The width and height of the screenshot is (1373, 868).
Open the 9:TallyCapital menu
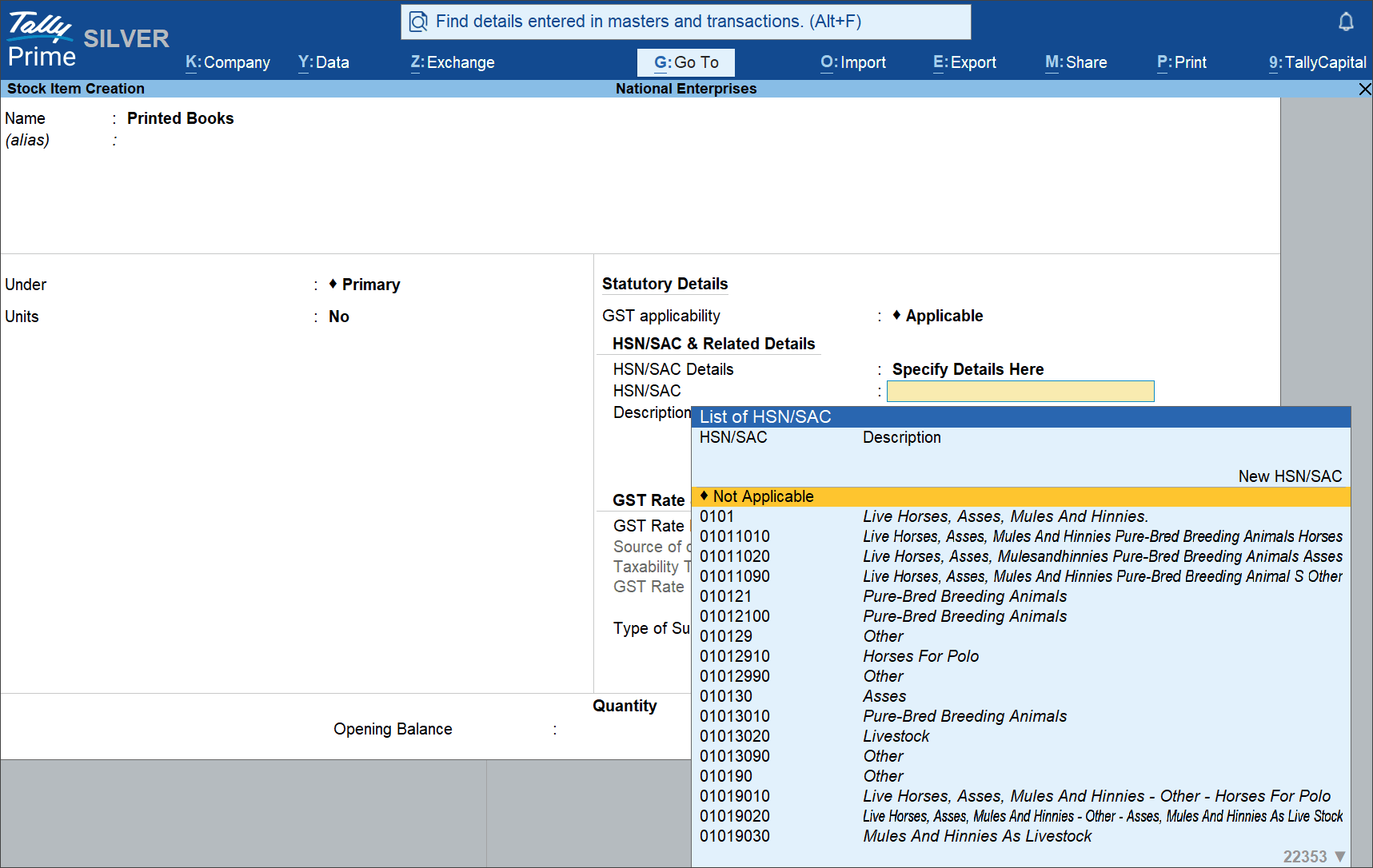[1318, 62]
